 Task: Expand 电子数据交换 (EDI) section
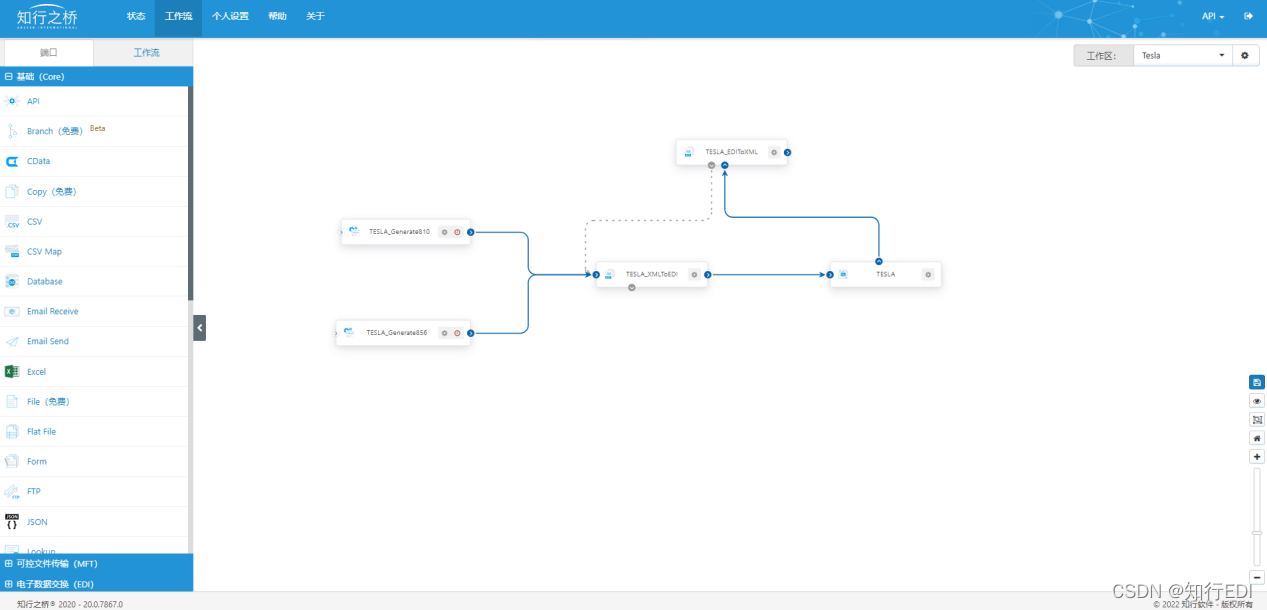96,583
